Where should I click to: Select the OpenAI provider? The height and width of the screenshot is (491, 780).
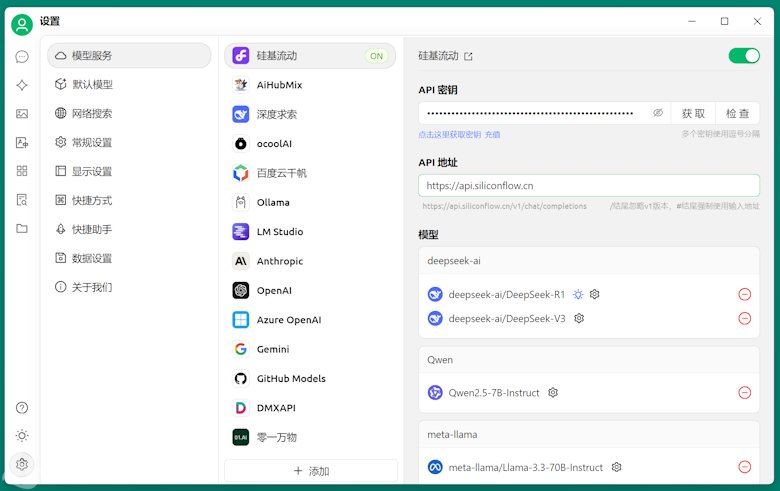(x=310, y=291)
